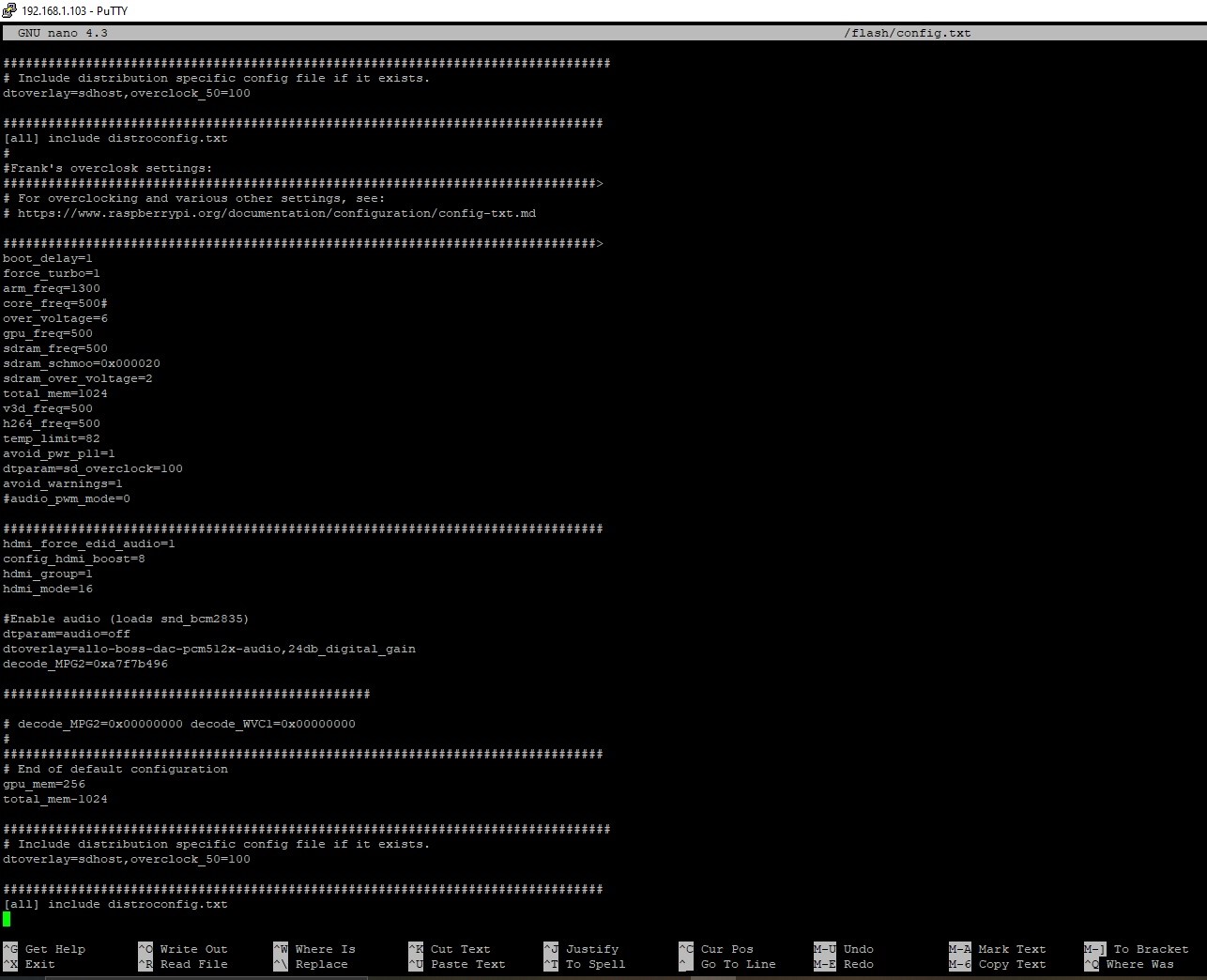
Task: Click the /flash/config.txt filename in header
Action: point(907,33)
